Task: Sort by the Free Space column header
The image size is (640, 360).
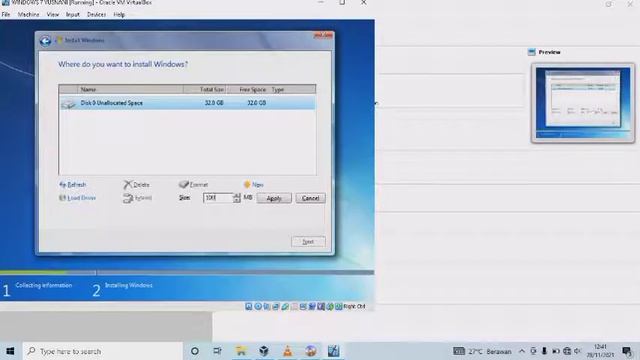Action: (x=248, y=89)
